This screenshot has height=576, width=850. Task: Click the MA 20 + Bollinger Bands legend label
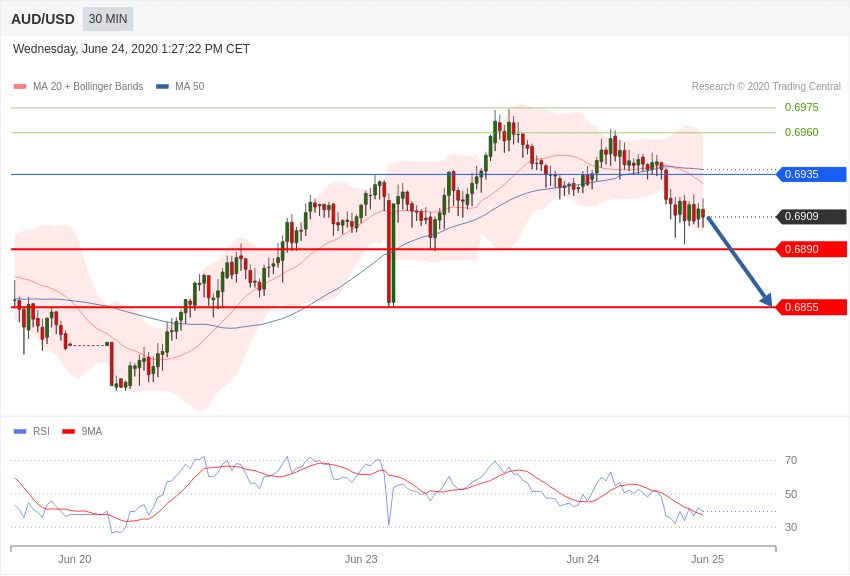[x=88, y=86]
